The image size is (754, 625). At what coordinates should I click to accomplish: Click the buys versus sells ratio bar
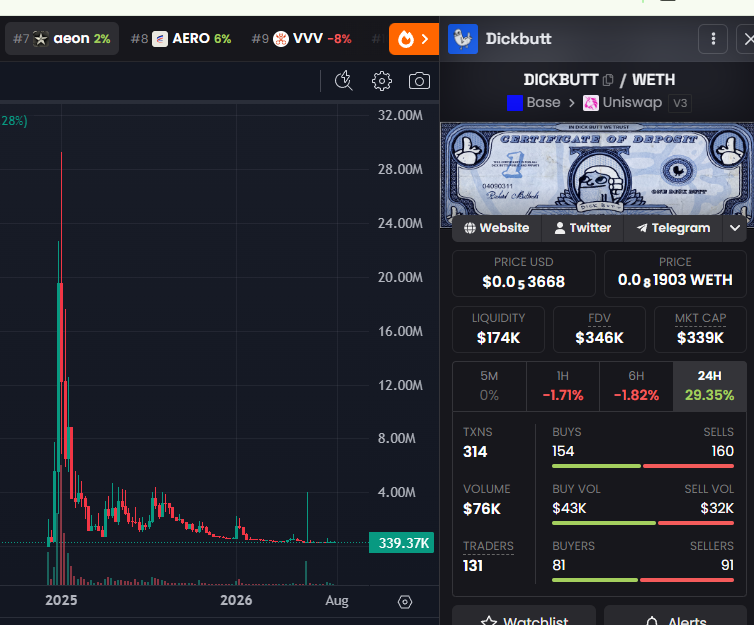click(643, 466)
